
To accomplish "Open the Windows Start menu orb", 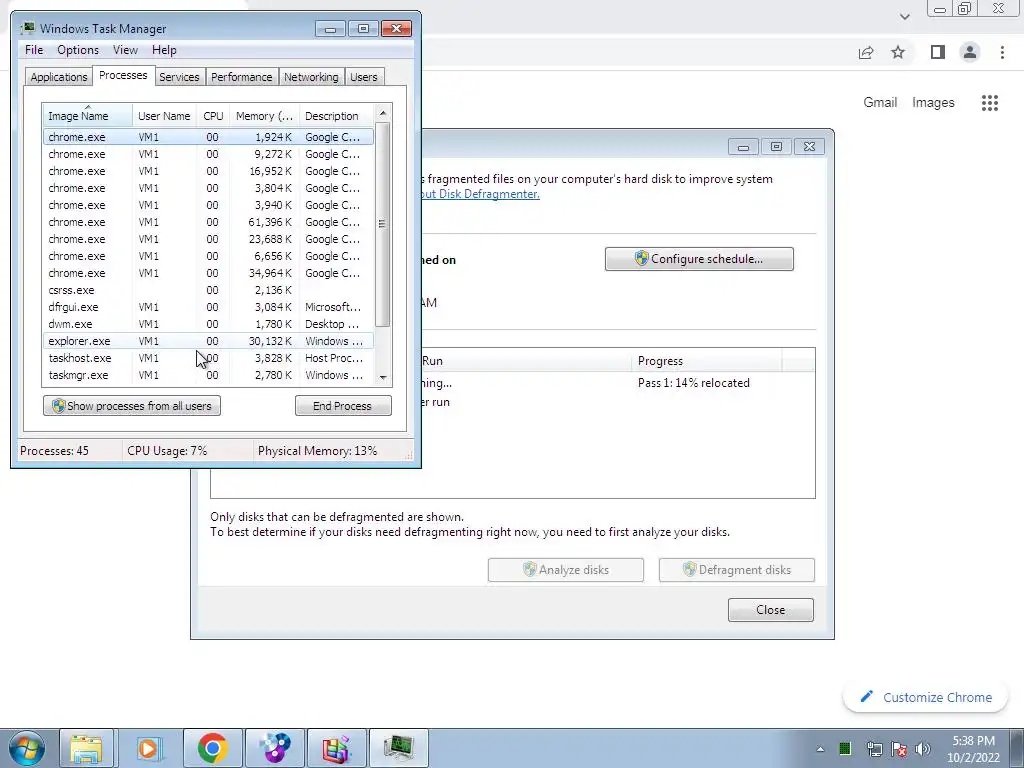I will point(26,748).
